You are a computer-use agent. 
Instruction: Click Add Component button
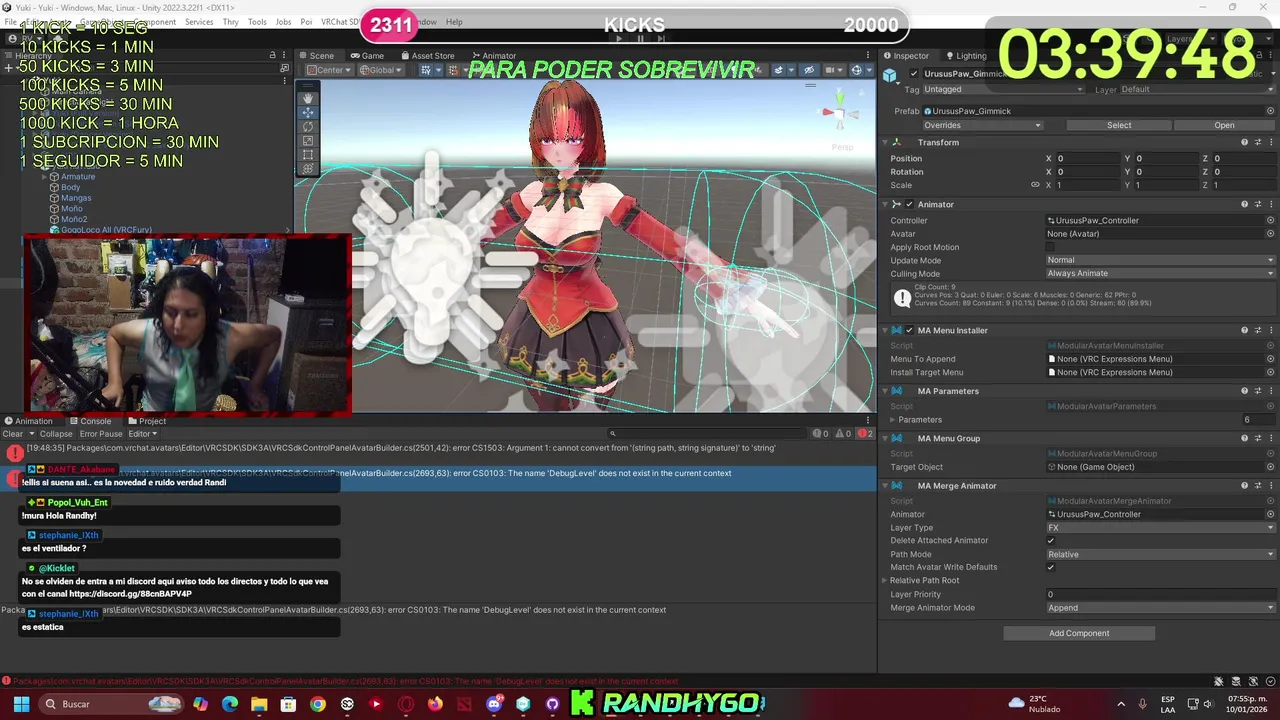pos(1079,633)
